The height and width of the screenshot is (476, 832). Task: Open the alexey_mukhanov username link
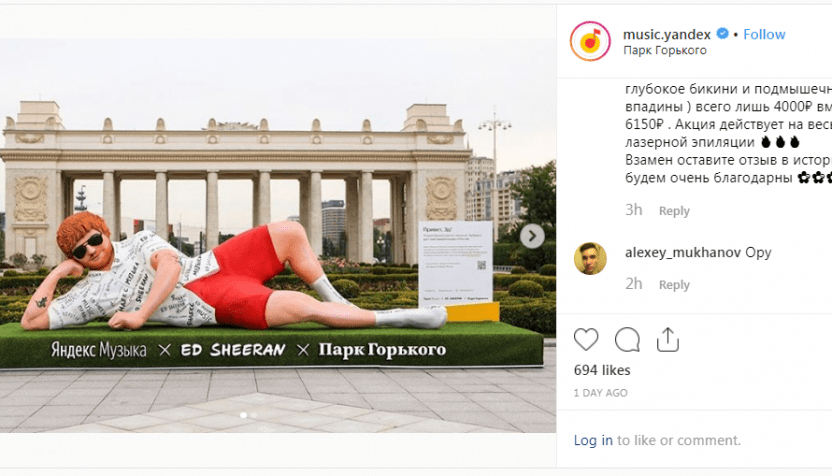coord(683,253)
